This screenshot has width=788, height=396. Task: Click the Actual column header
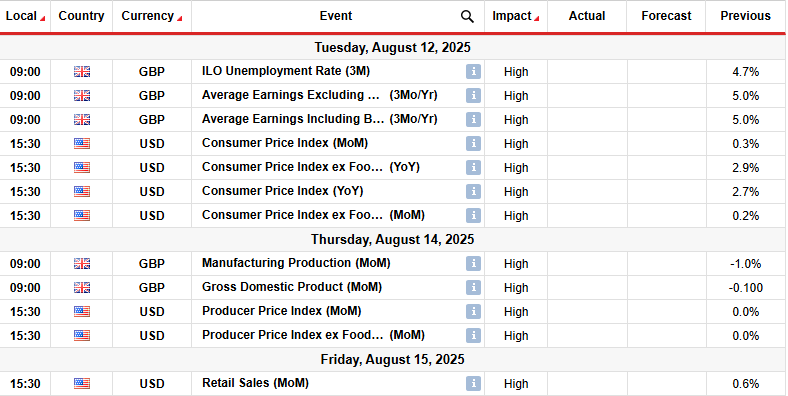(587, 16)
